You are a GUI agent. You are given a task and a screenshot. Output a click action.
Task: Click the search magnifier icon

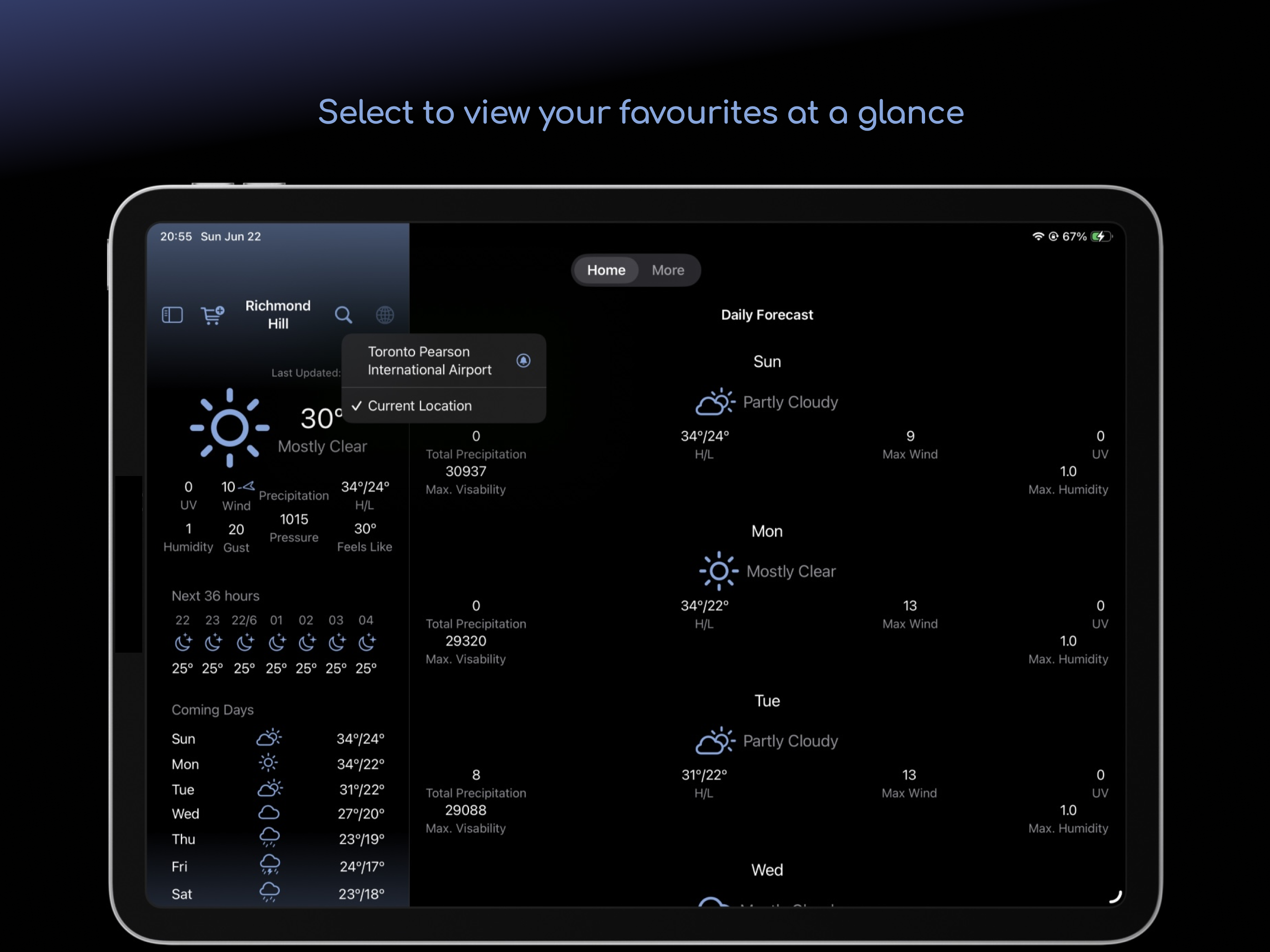point(344,315)
